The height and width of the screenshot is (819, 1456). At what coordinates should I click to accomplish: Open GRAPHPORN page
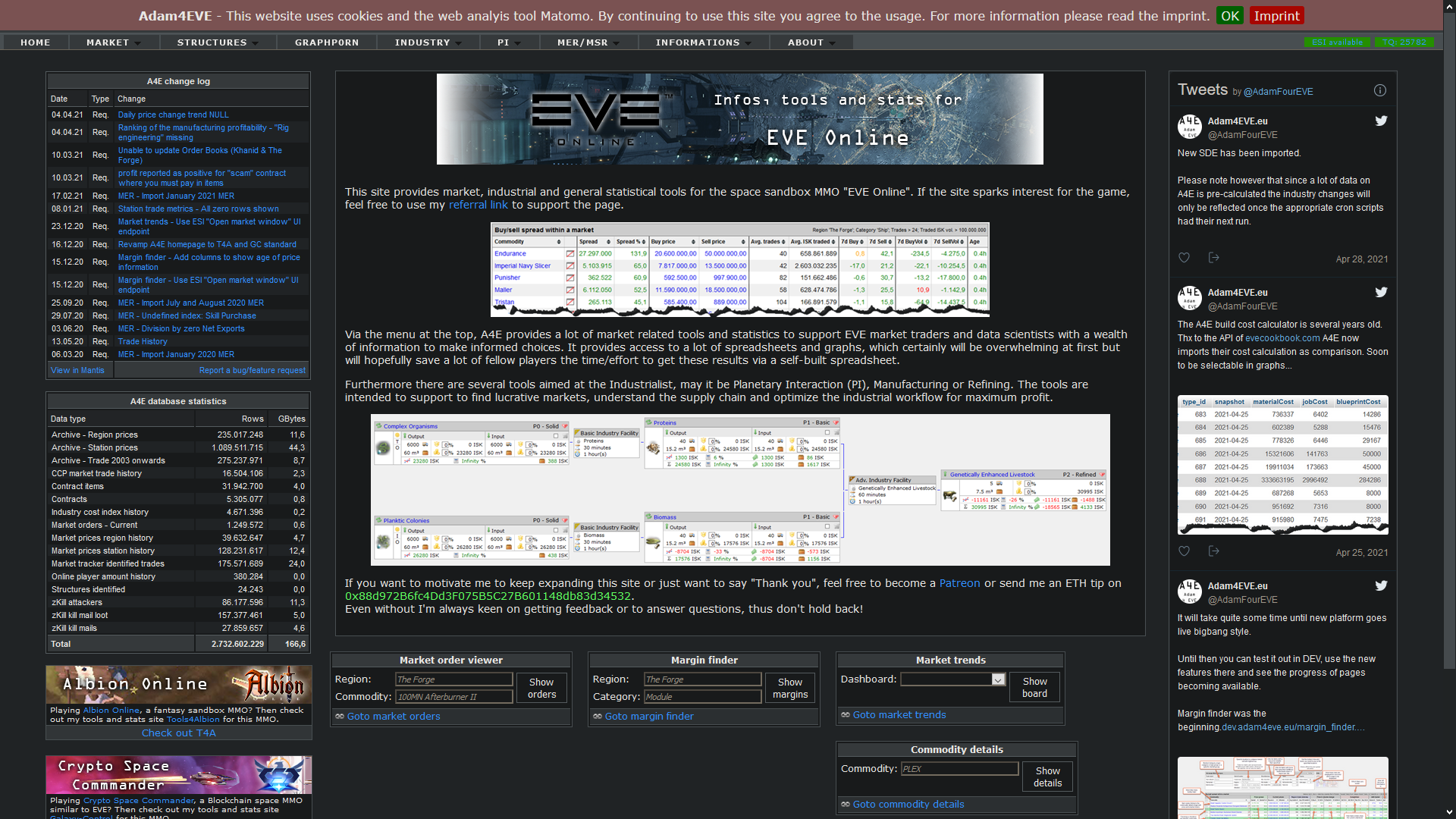coord(327,42)
